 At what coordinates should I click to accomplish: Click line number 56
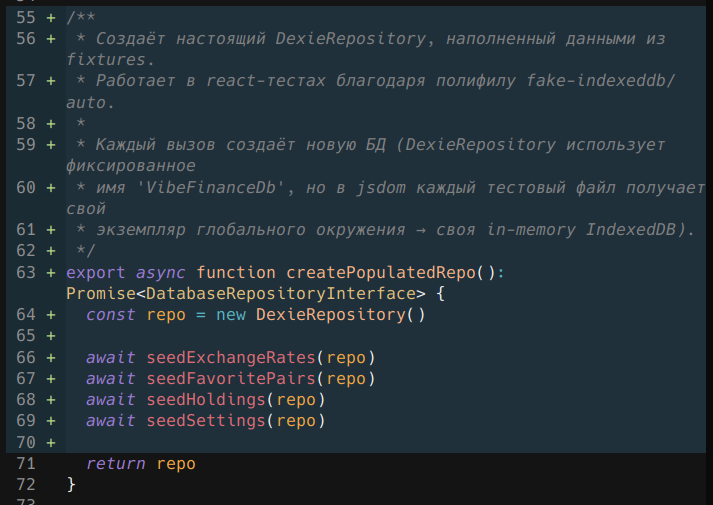(25, 39)
